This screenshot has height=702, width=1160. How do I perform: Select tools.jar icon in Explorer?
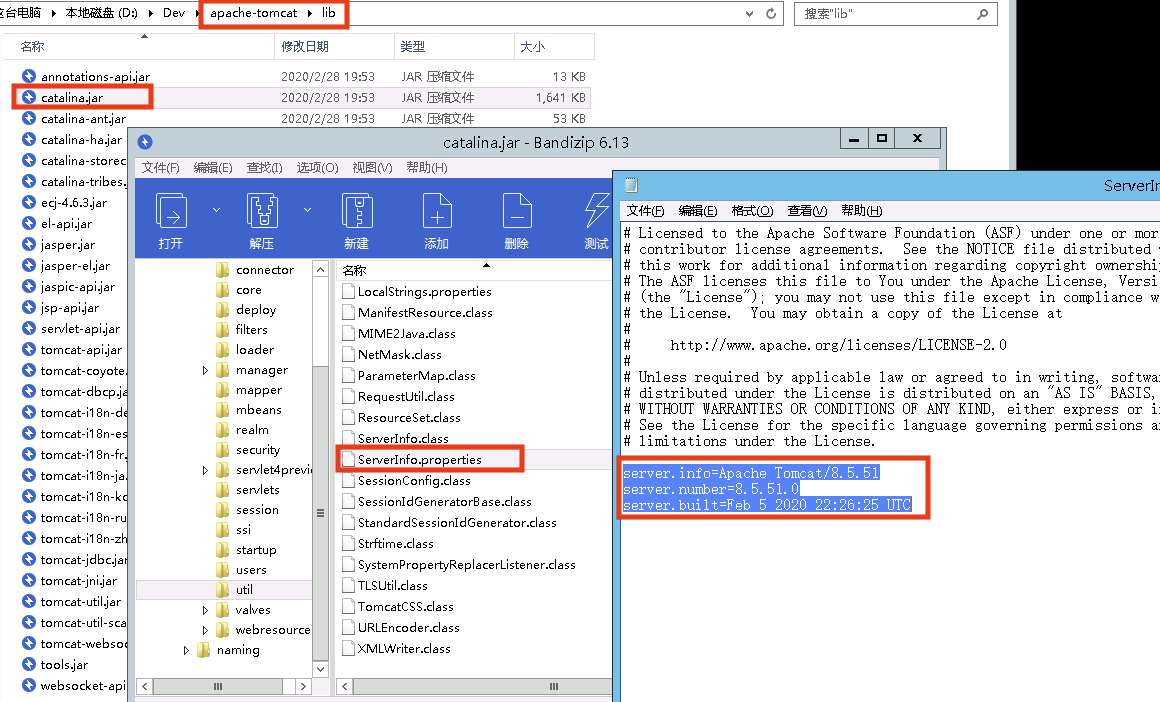tap(29, 664)
